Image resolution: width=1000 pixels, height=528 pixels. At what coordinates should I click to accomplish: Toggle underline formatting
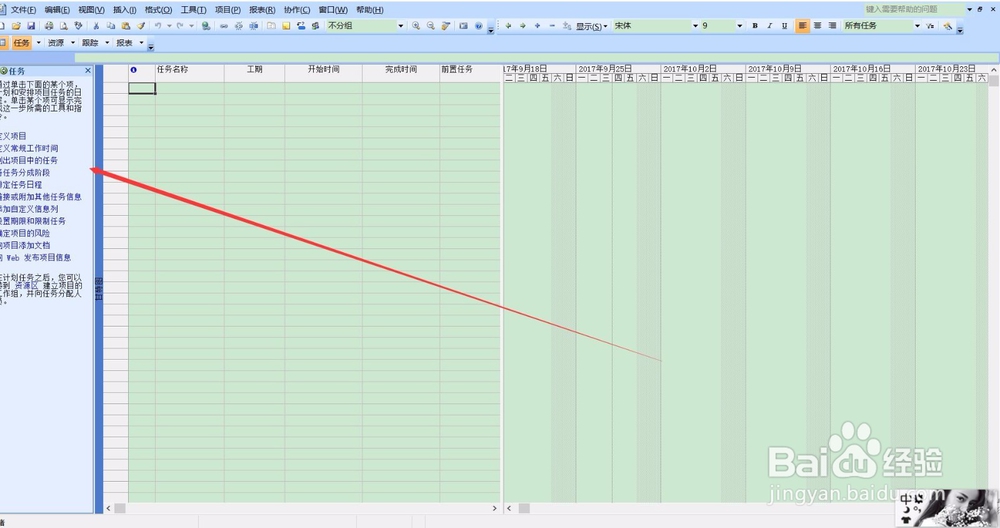[784, 26]
